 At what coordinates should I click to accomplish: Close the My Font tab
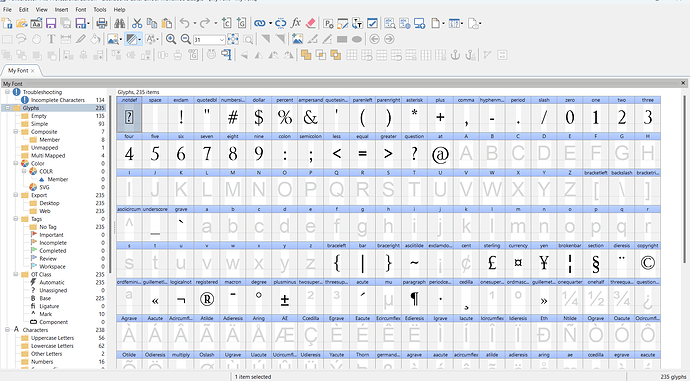[x=33, y=70]
